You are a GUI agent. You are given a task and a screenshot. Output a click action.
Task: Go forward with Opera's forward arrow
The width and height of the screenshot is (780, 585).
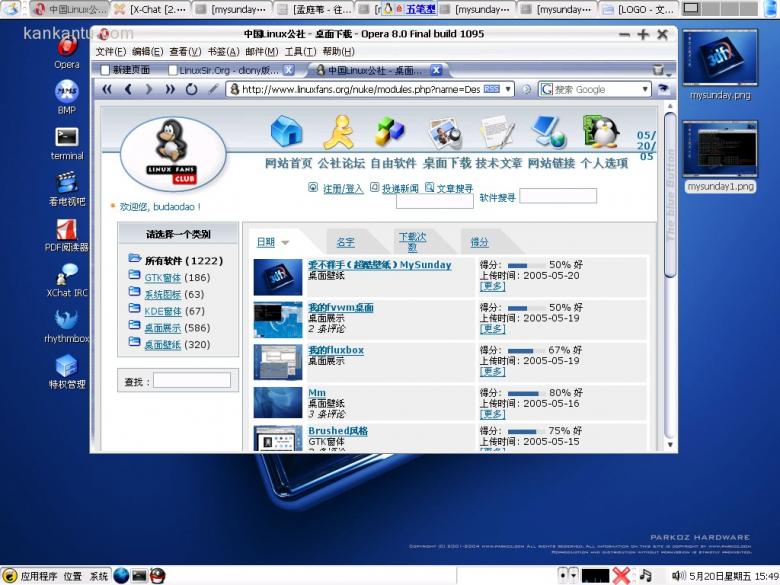coord(149,90)
